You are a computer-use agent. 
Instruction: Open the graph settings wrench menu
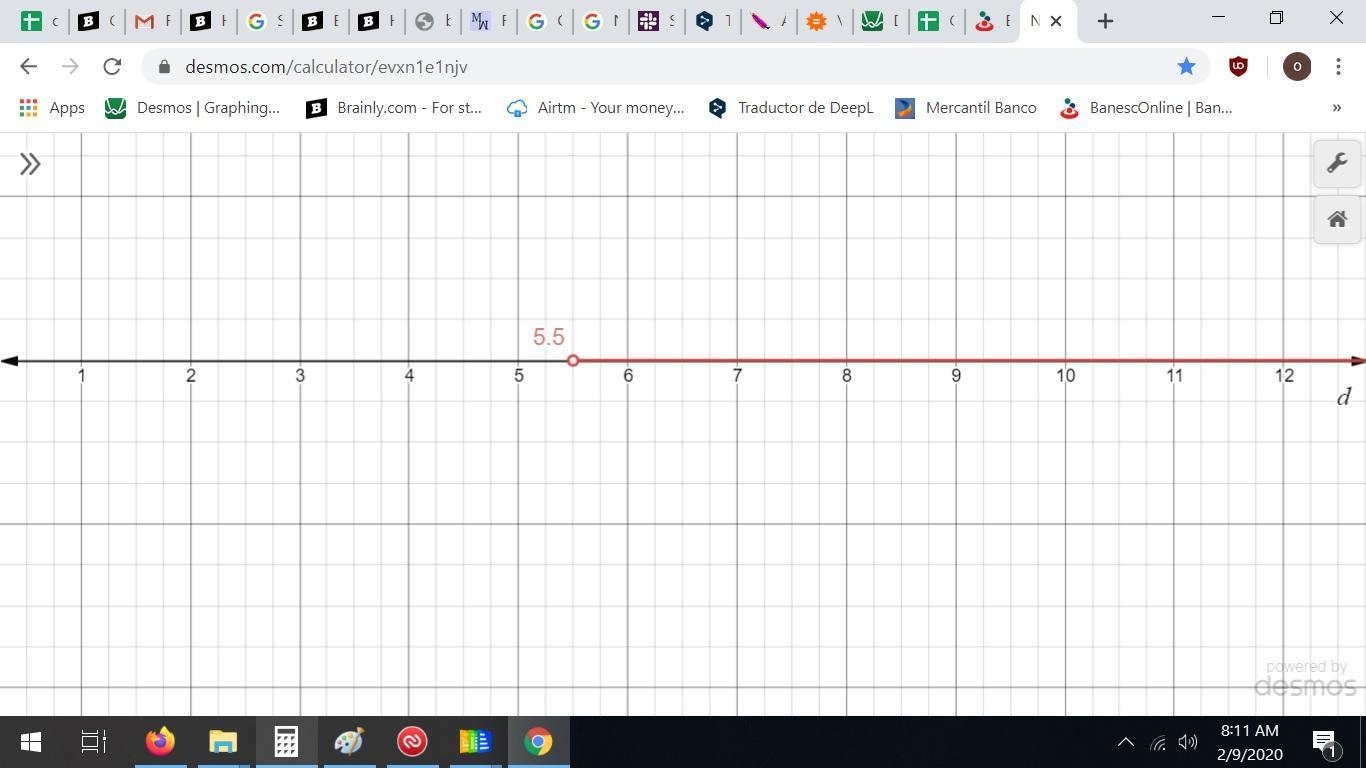point(1337,163)
